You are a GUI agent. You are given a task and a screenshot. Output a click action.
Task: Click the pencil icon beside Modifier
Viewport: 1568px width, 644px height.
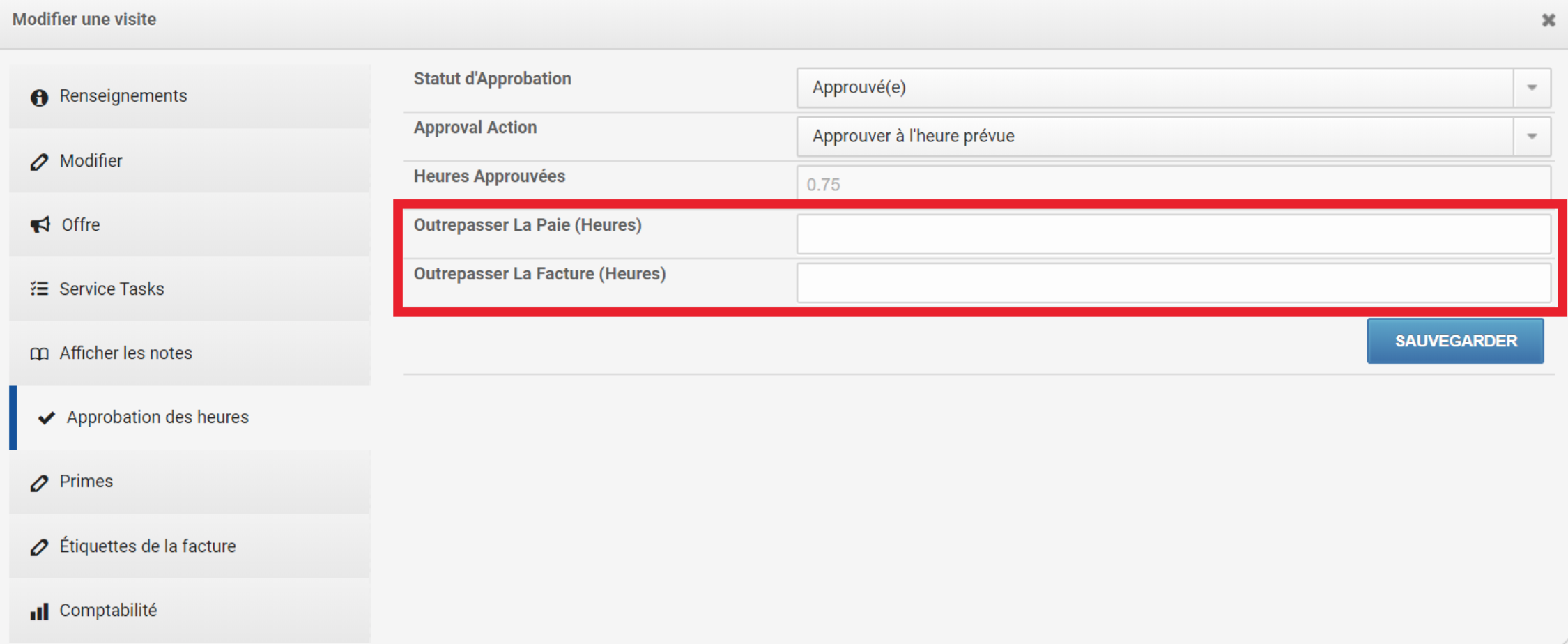click(x=39, y=162)
